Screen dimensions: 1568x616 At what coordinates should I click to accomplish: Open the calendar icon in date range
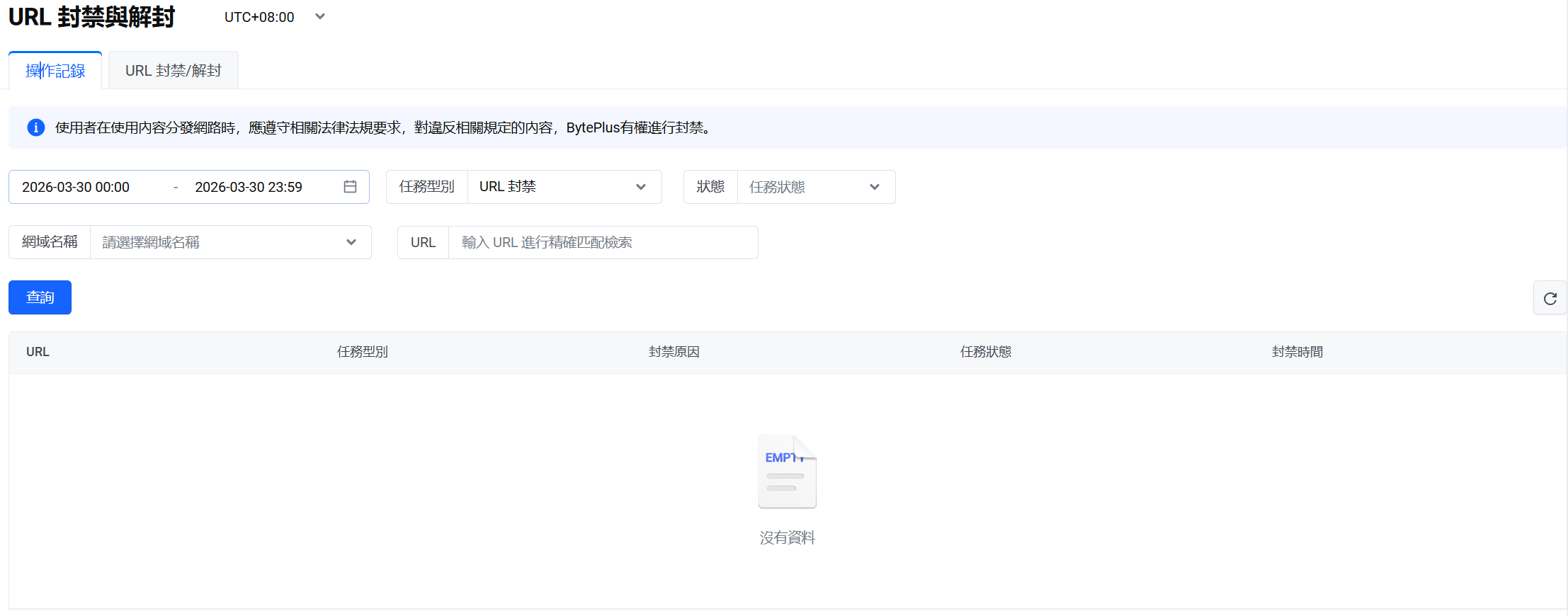tap(350, 187)
